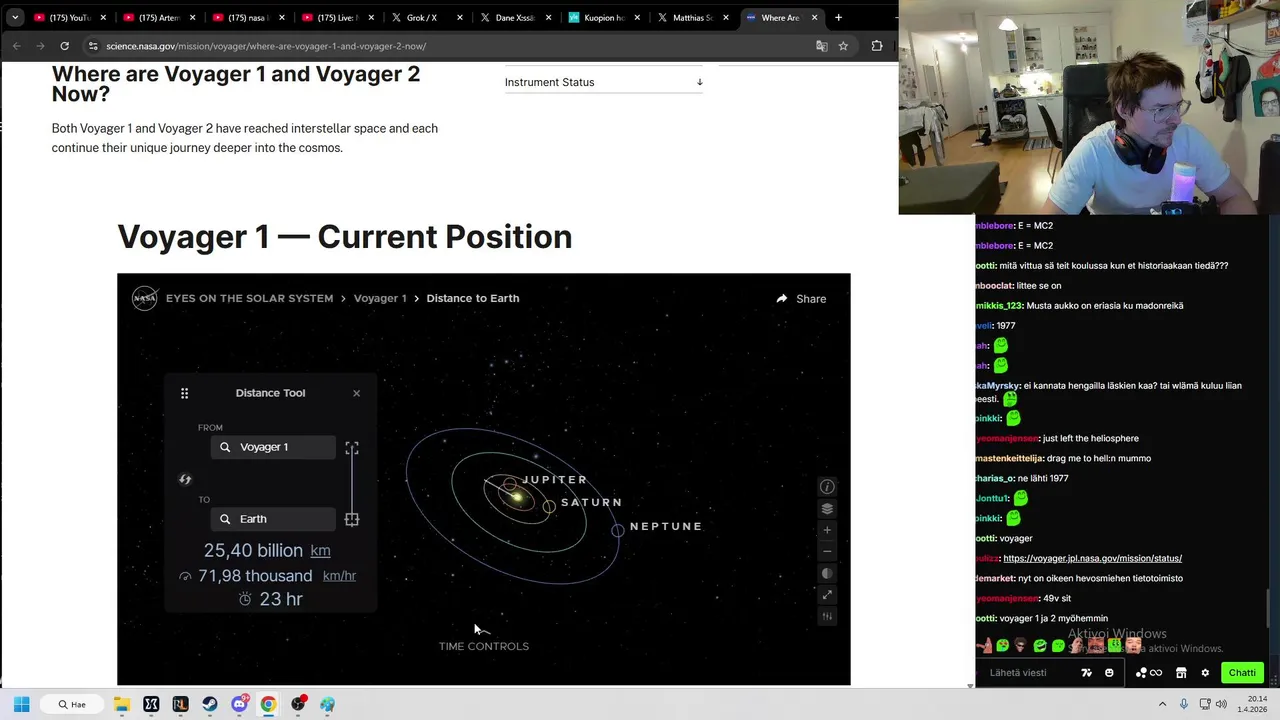Open the NASA logo in Eyes viewer
1280x720 pixels.
pos(145,298)
